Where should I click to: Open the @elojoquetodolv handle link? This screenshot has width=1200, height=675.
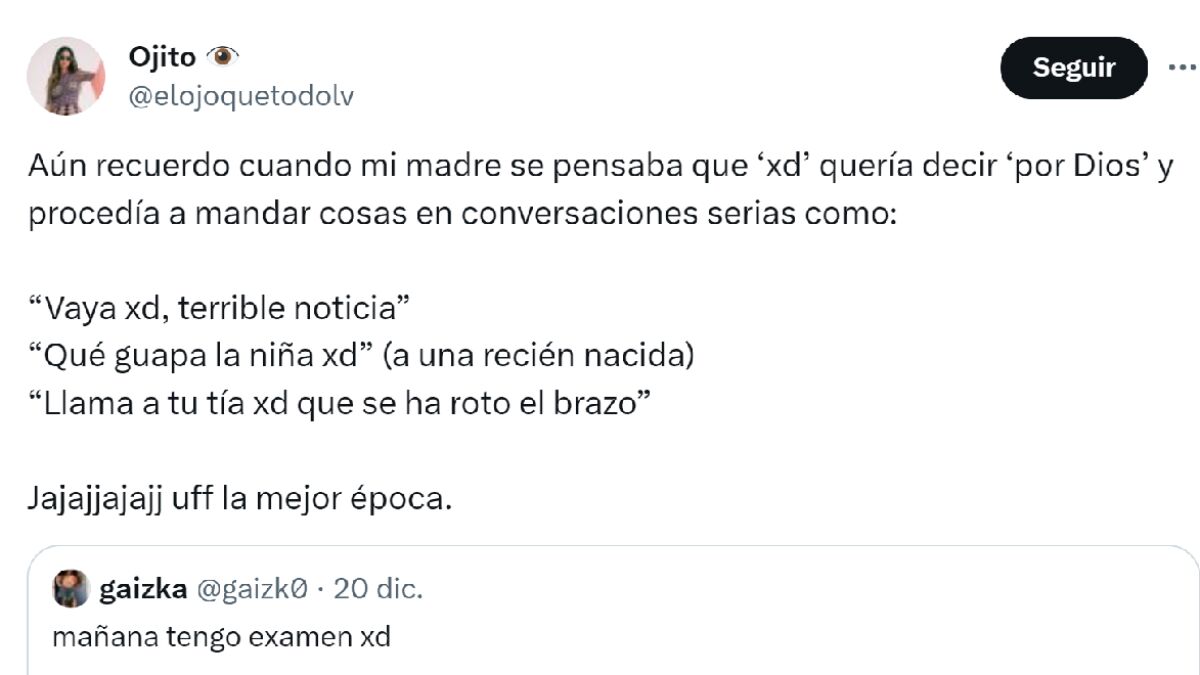tap(240, 96)
